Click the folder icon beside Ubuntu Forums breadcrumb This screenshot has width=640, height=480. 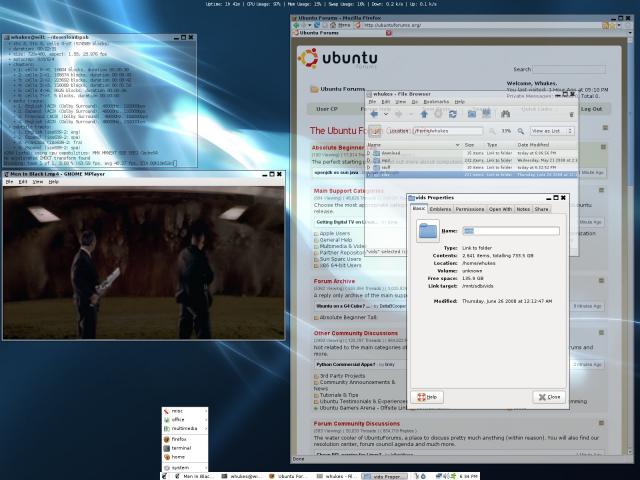314,89
